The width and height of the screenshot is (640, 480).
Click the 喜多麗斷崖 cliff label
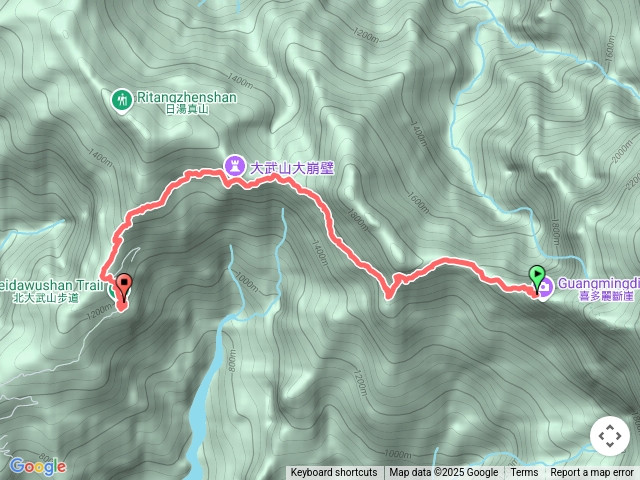(x=607, y=296)
